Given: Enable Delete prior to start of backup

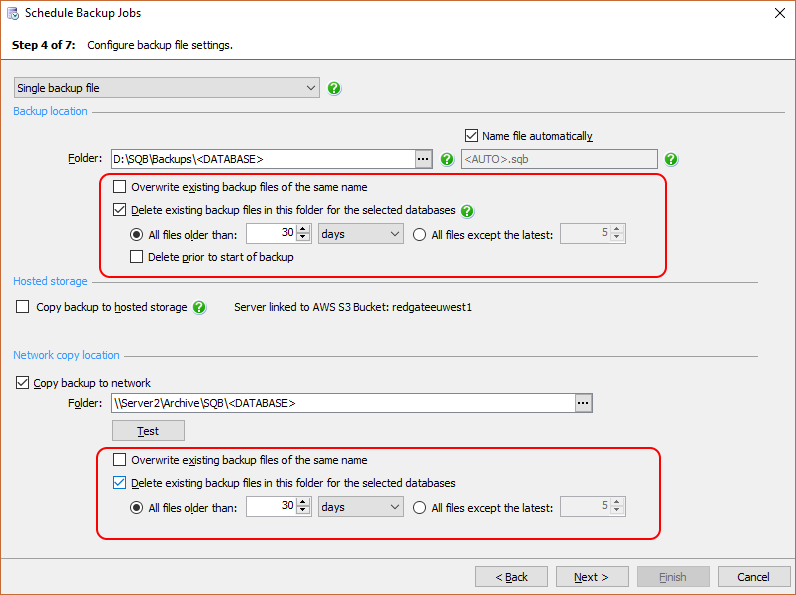Looking at the screenshot, I should click(x=139, y=257).
